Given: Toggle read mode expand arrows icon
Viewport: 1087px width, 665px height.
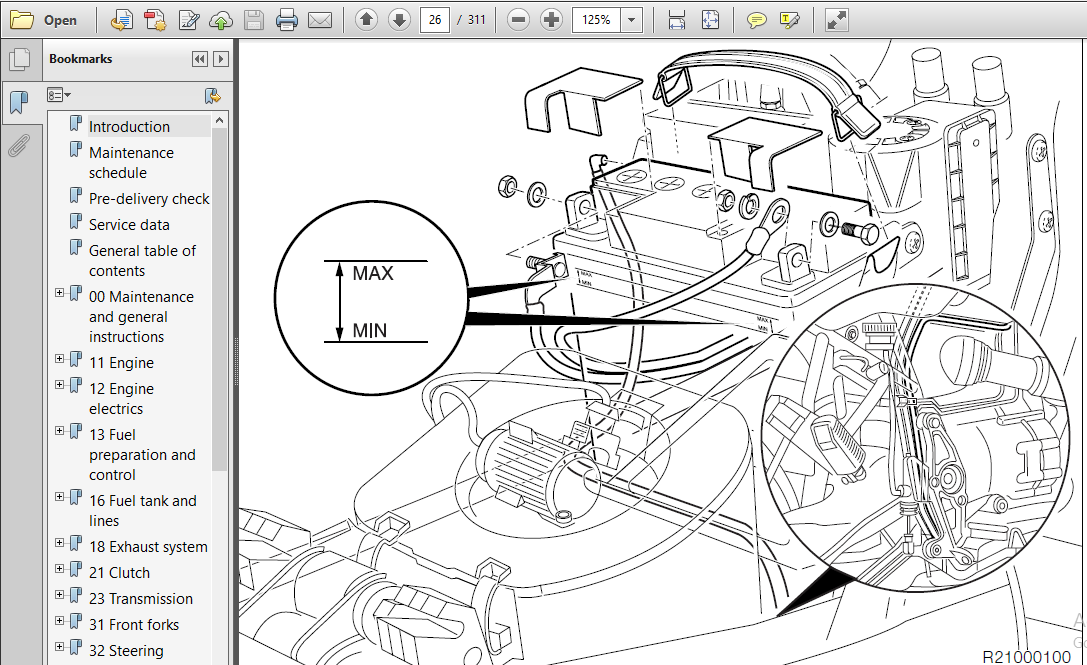Looking at the screenshot, I should coord(837,20).
